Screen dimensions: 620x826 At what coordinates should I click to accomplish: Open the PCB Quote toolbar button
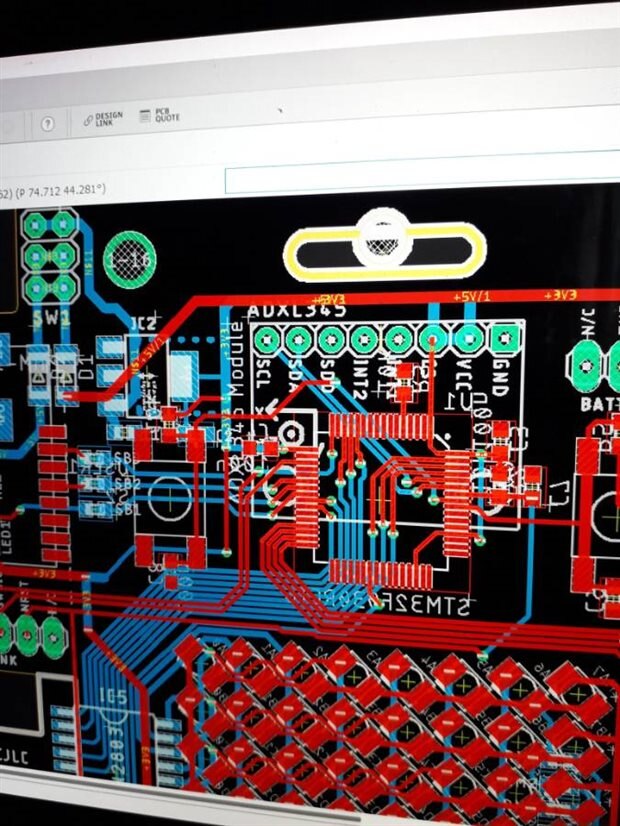coord(160,116)
